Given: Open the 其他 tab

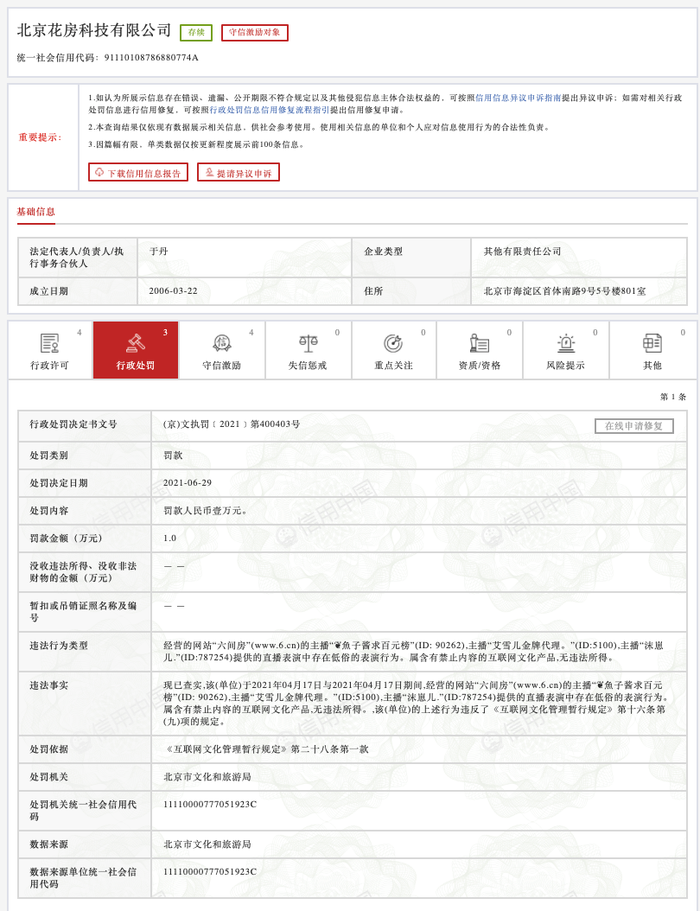Looking at the screenshot, I should (x=652, y=350).
